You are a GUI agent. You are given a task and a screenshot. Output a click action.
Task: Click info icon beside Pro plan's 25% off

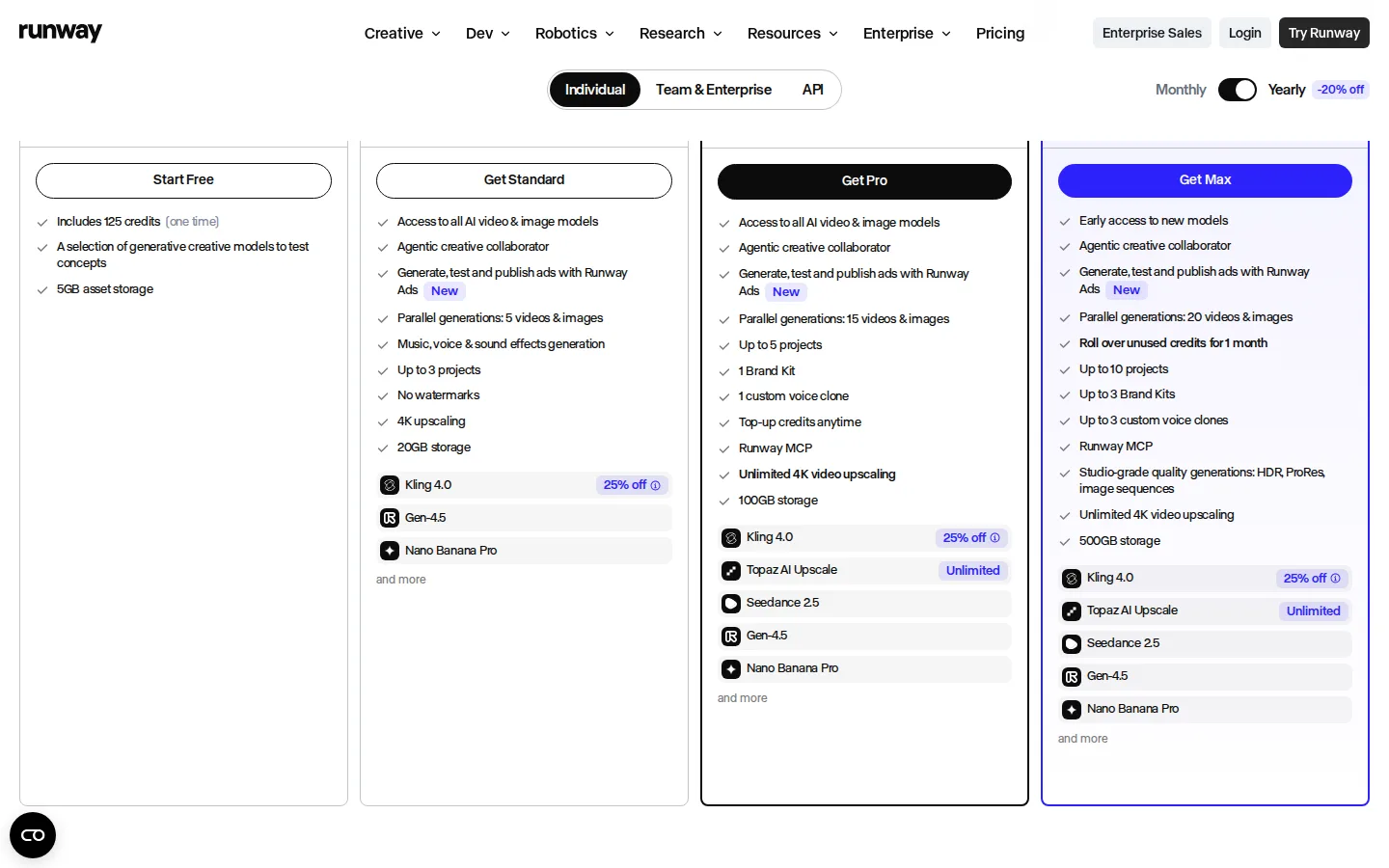point(995,538)
